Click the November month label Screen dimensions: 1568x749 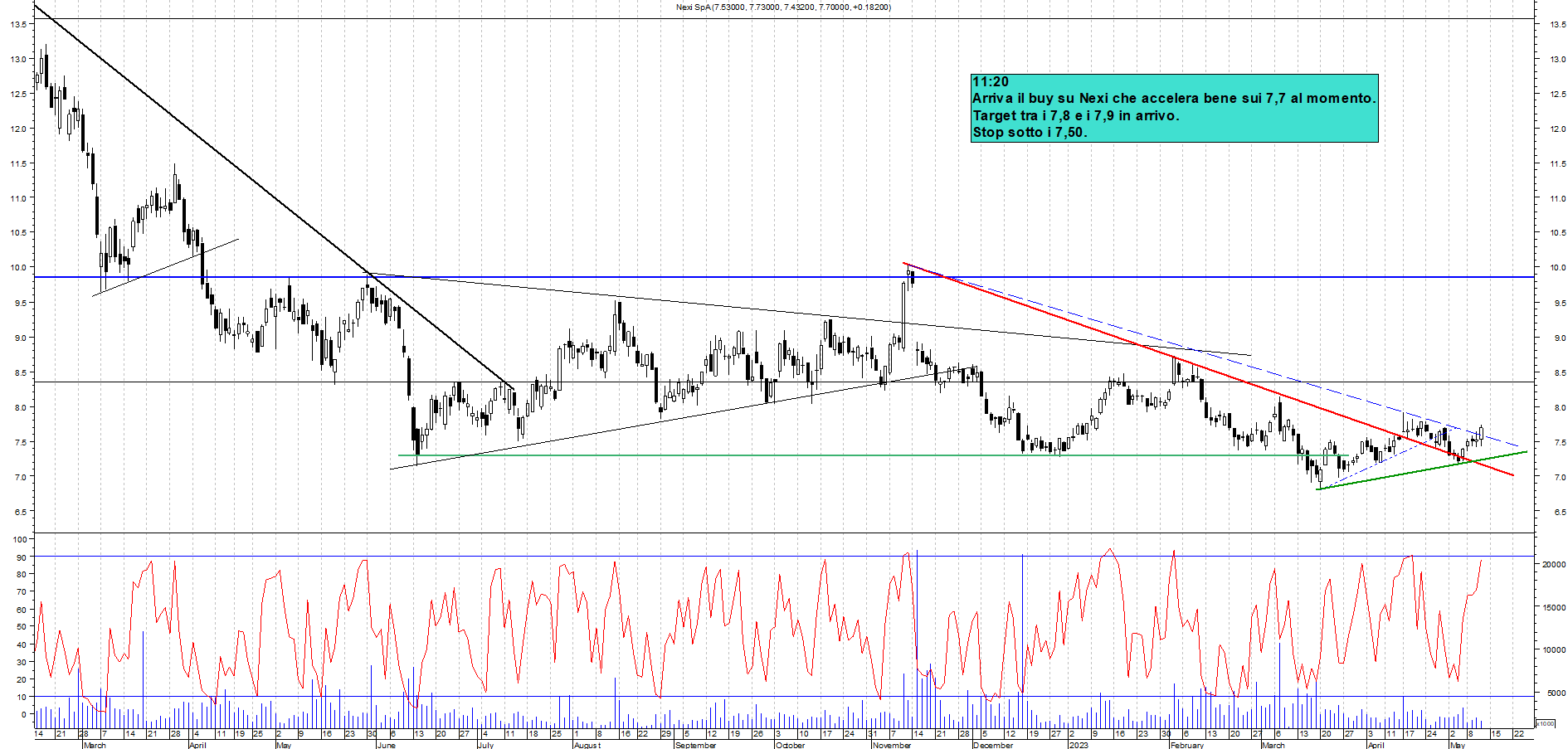pyautogui.click(x=892, y=745)
